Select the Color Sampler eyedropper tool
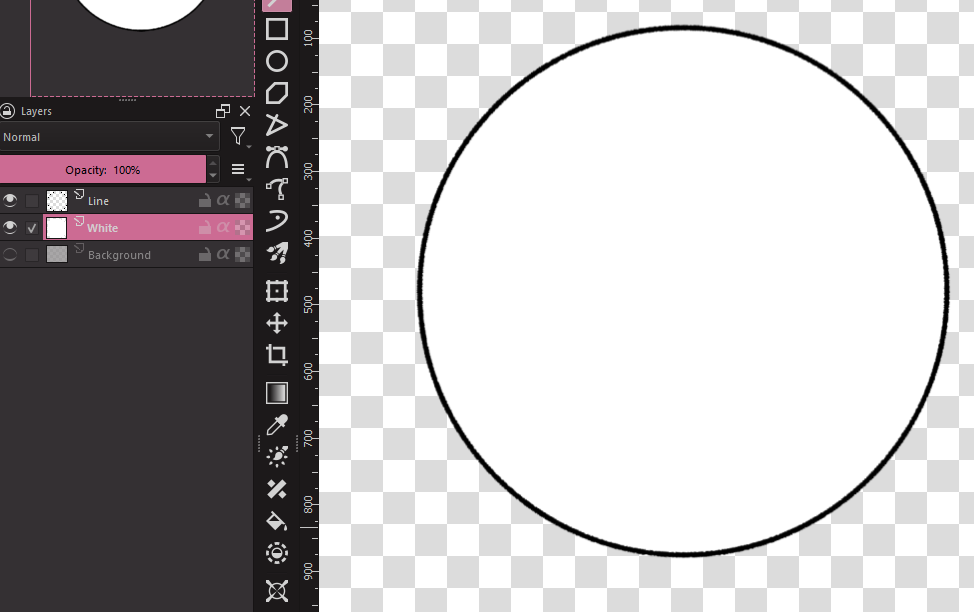Viewport: 974px width, 612px height. click(277, 425)
